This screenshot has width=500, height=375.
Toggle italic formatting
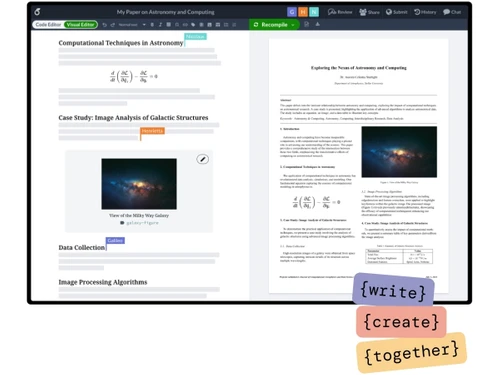pos(160,25)
